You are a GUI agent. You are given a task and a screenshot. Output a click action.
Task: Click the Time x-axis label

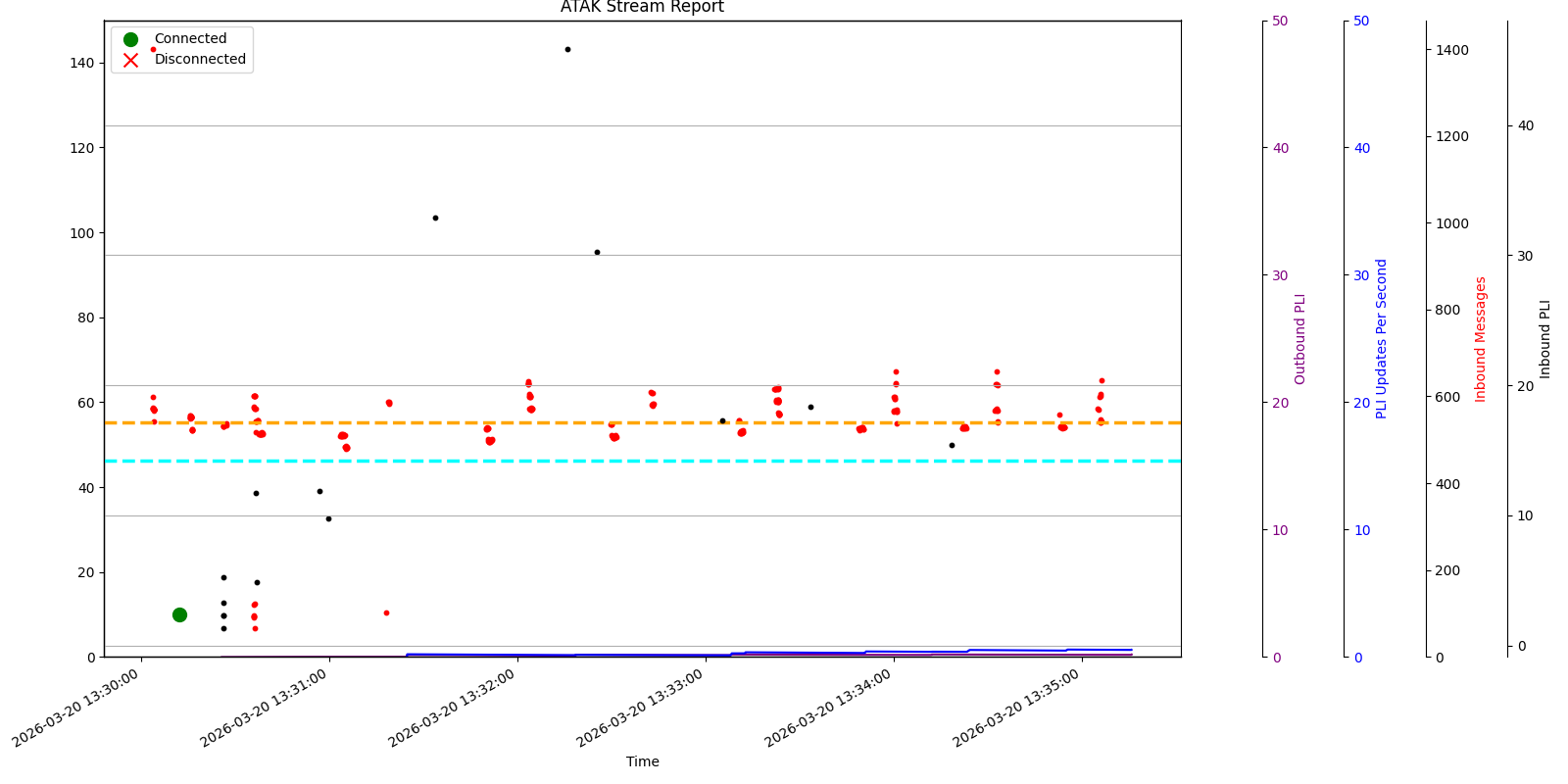click(x=642, y=761)
